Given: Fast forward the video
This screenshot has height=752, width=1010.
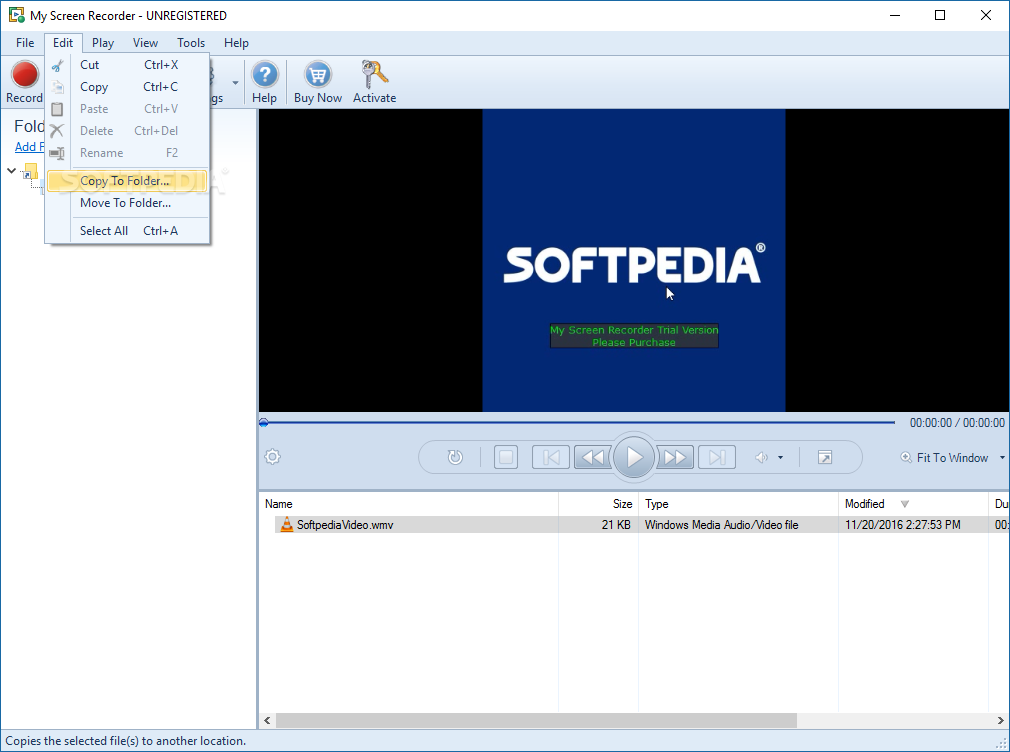Looking at the screenshot, I should click(674, 458).
